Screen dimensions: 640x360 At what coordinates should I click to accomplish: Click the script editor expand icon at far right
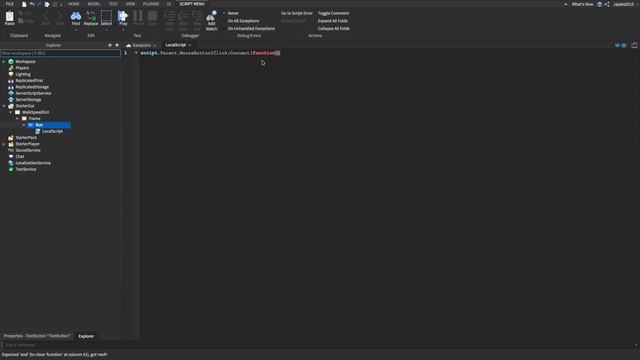[634, 45]
